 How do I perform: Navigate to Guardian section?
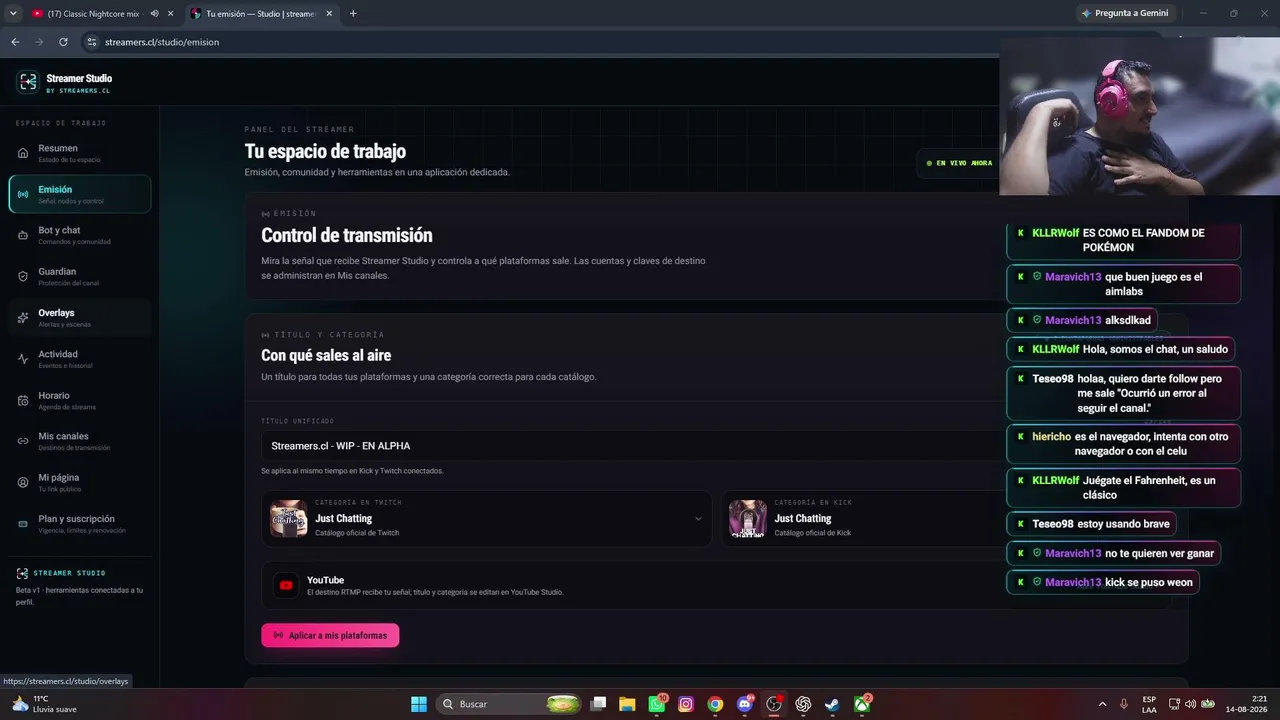tap(80, 276)
